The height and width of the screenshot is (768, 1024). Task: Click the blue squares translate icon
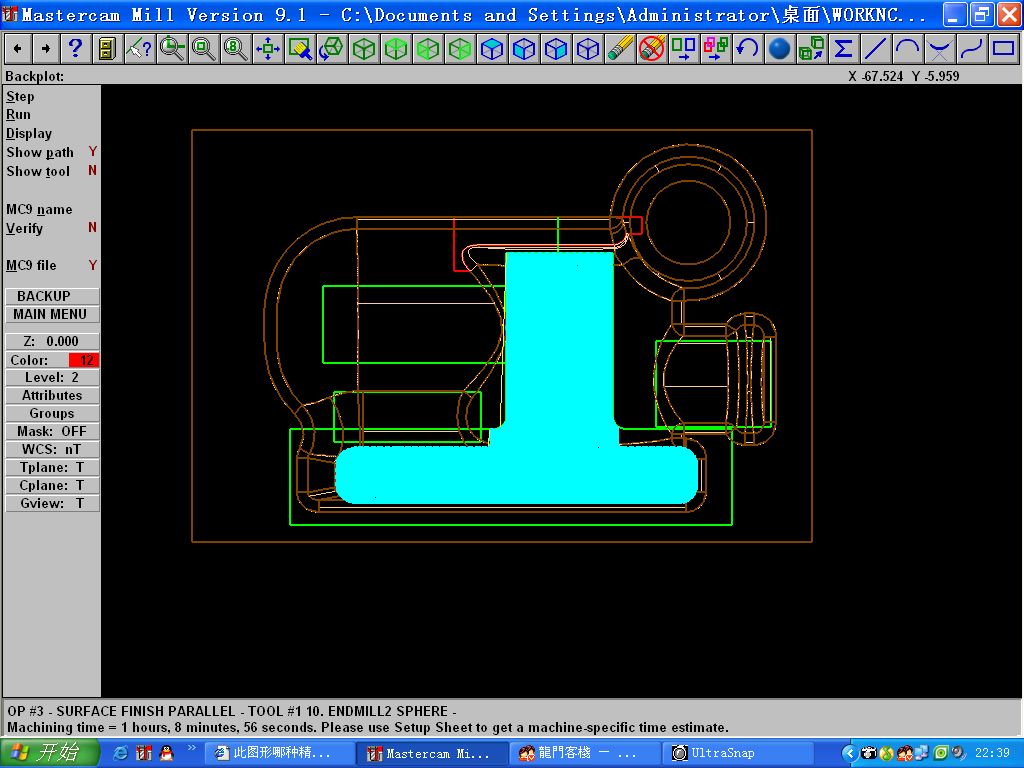click(x=683, y=48)
